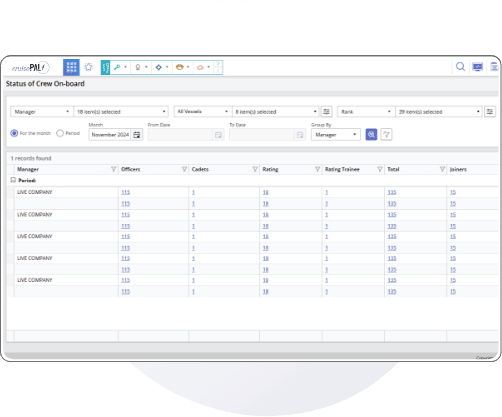Open rank filter settings icon

[x=490, y=112]
